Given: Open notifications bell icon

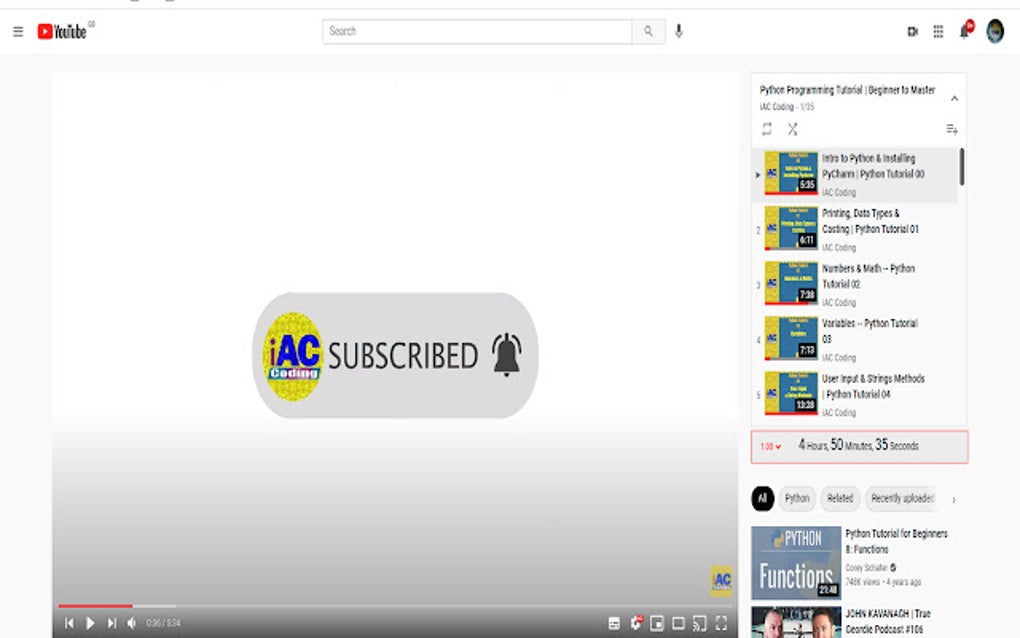Looking at the screenshot, I should click(963, 31).
